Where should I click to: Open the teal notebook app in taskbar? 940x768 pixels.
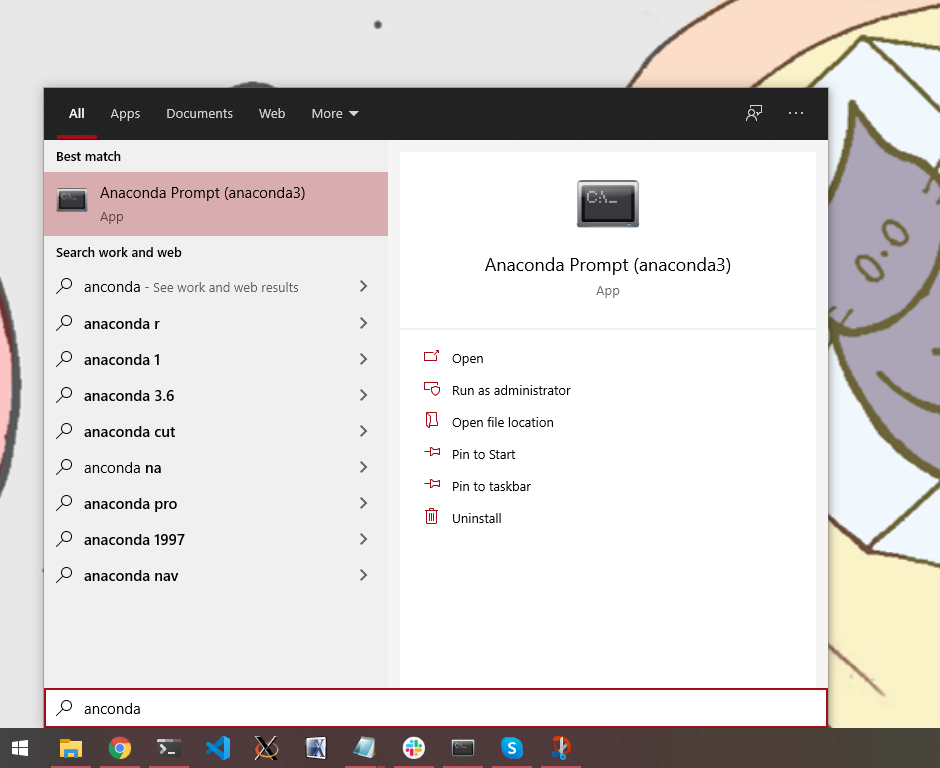pyautogui.click(x=364, y=748)
